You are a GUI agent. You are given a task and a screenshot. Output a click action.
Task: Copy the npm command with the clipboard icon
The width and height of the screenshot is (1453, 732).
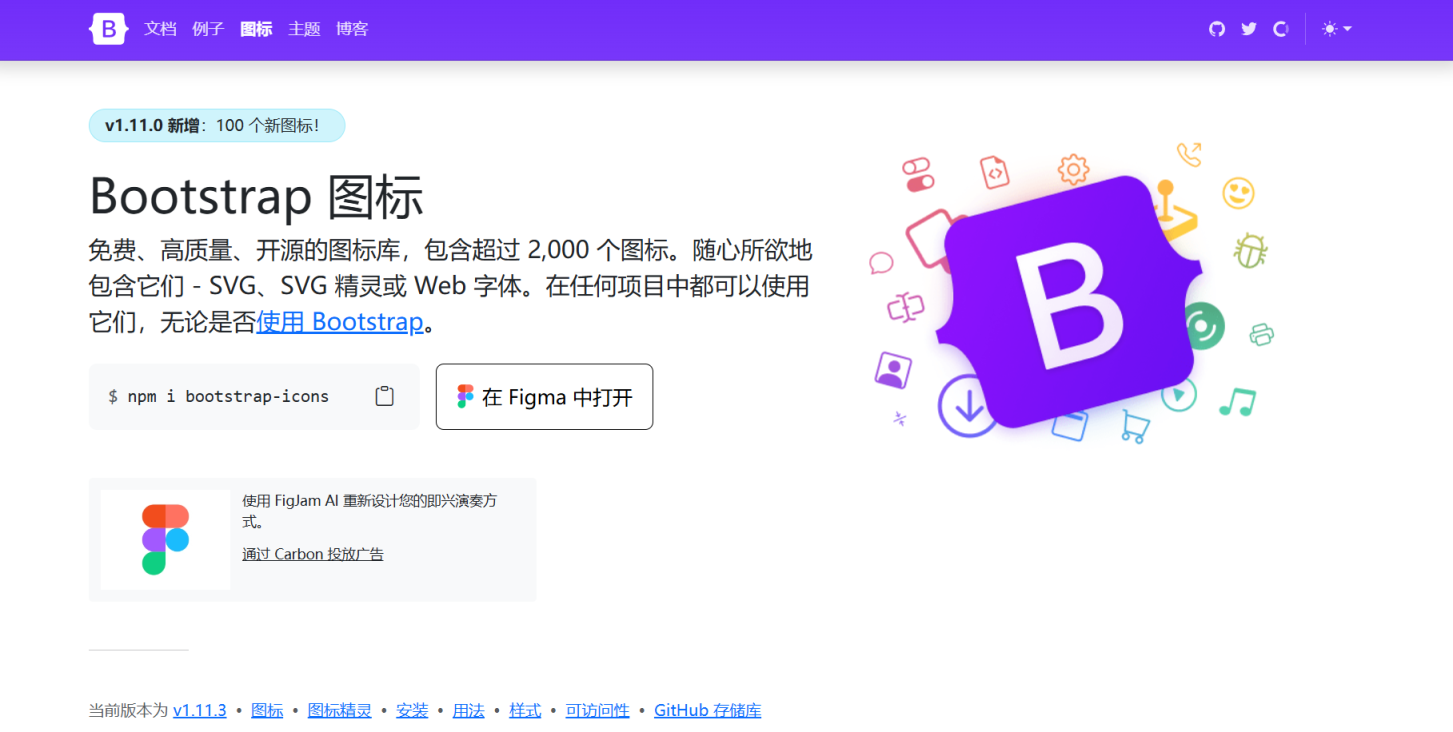pyautogui.click(x=384, y=396)
